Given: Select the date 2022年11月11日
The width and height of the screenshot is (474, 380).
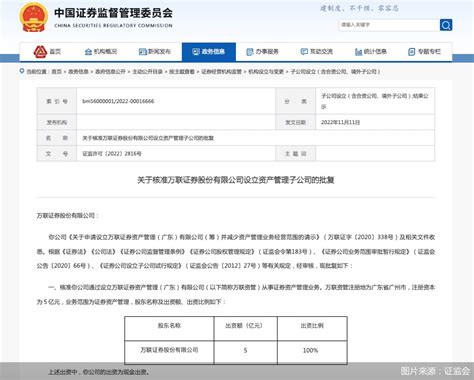Looking at the screenshot, I should point(340,122).
